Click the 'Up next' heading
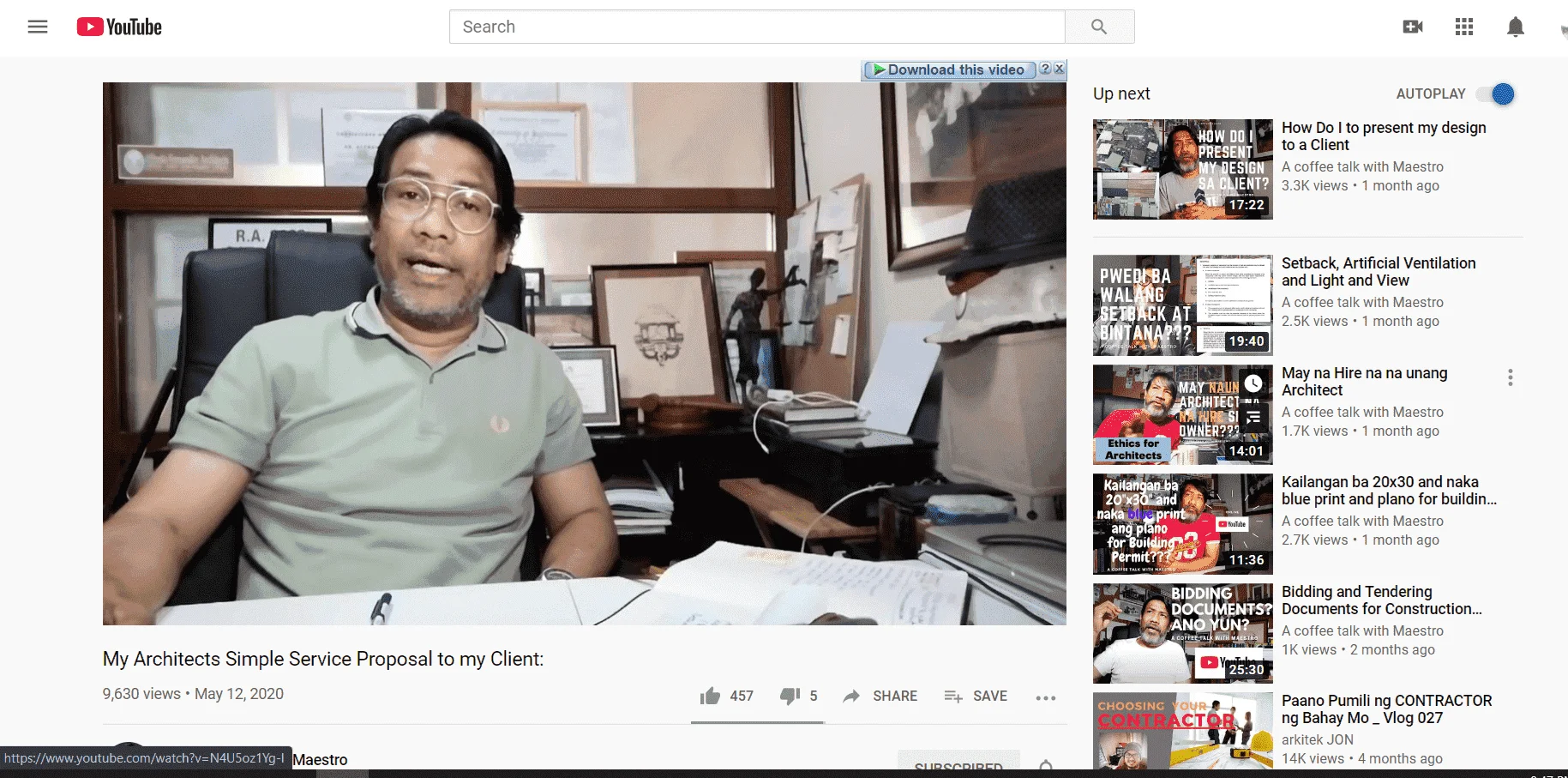Screen dimensions: 1568x778 pos(1121,93)
